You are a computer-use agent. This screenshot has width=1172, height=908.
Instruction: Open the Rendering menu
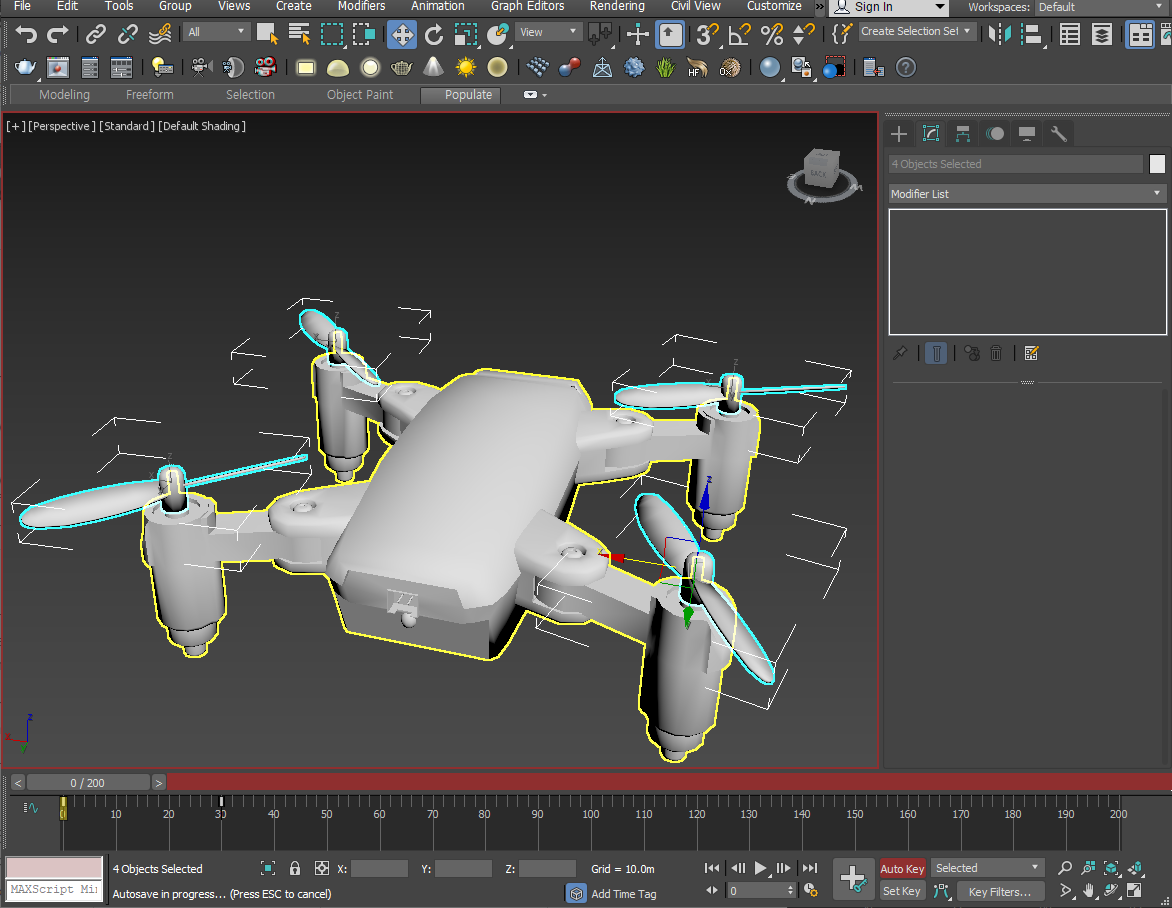coord(617,6)
